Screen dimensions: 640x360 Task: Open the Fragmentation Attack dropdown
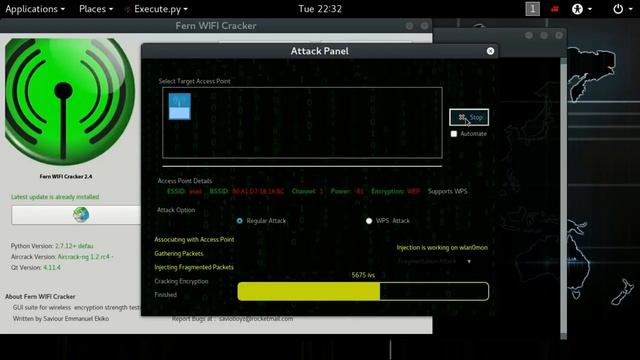[435, 261]
